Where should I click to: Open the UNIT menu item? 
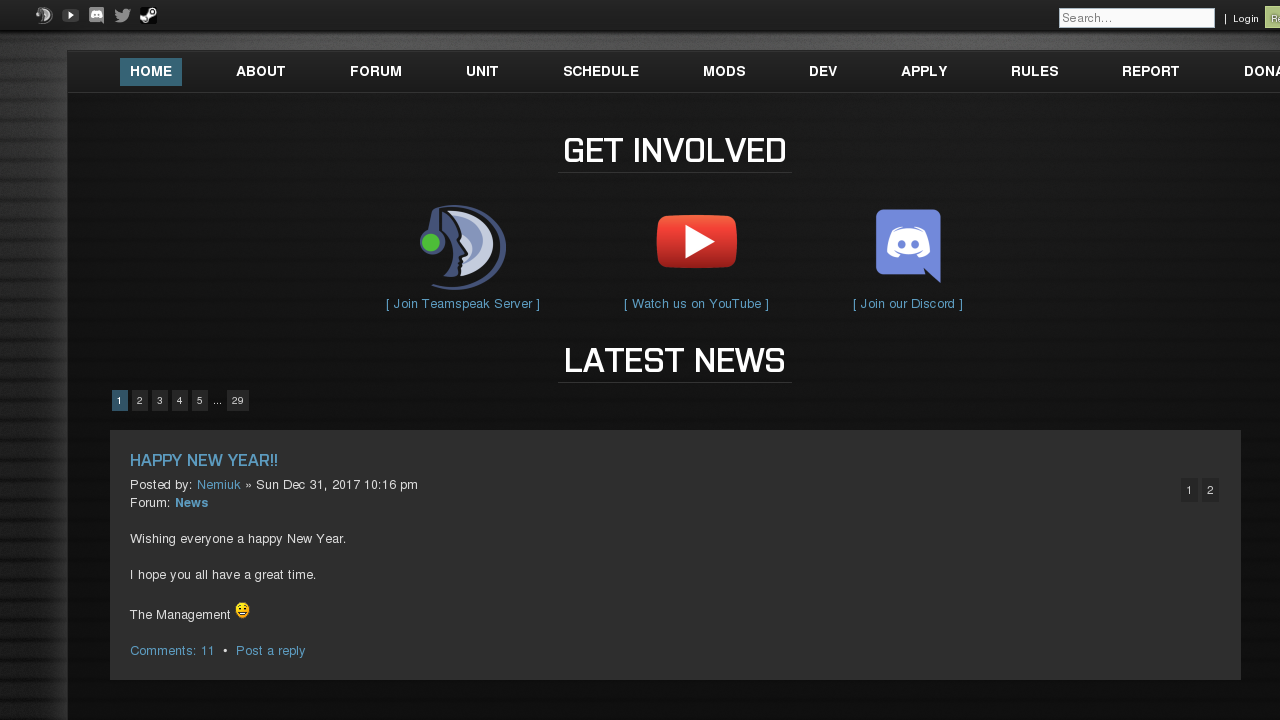click(482, 72)
